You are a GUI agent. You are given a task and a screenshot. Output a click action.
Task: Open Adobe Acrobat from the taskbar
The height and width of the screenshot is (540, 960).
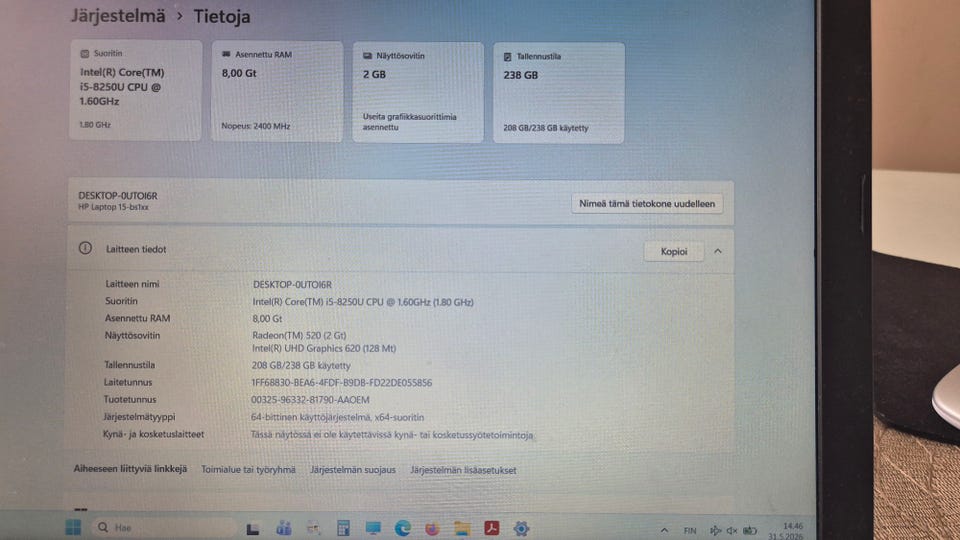[x=492, y=528]
